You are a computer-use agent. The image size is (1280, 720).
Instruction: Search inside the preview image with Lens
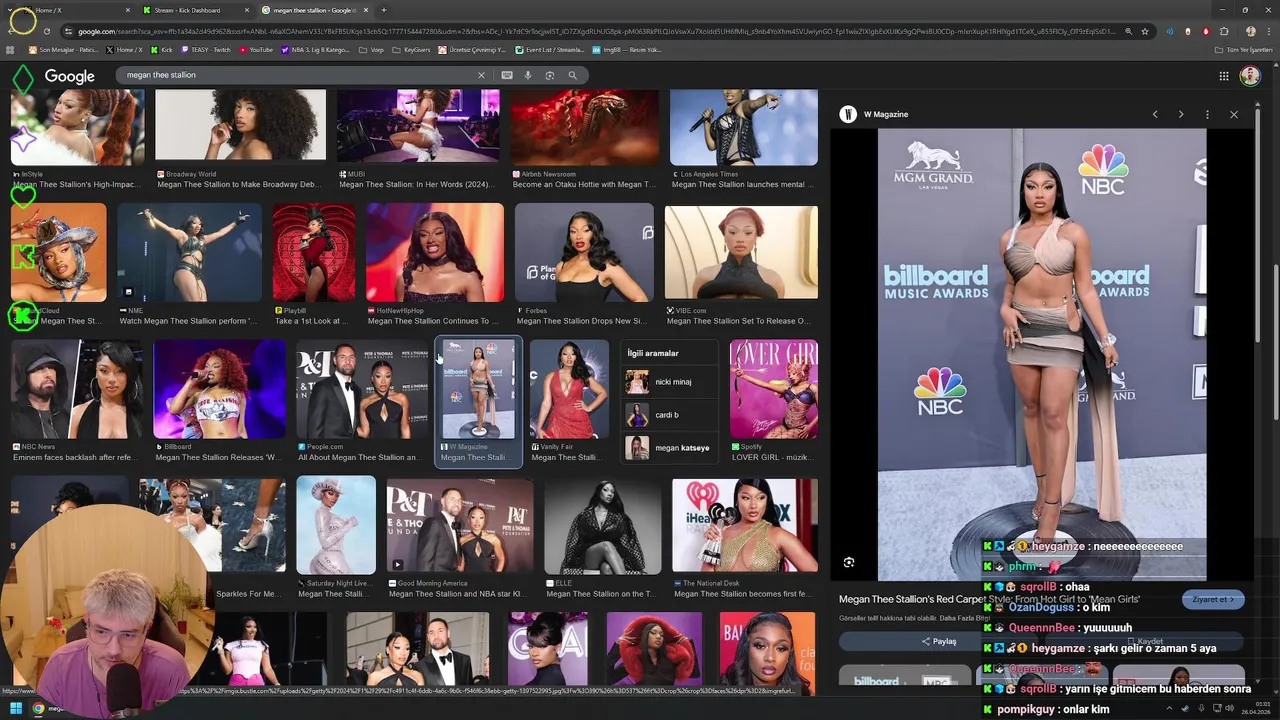point(849,563)
